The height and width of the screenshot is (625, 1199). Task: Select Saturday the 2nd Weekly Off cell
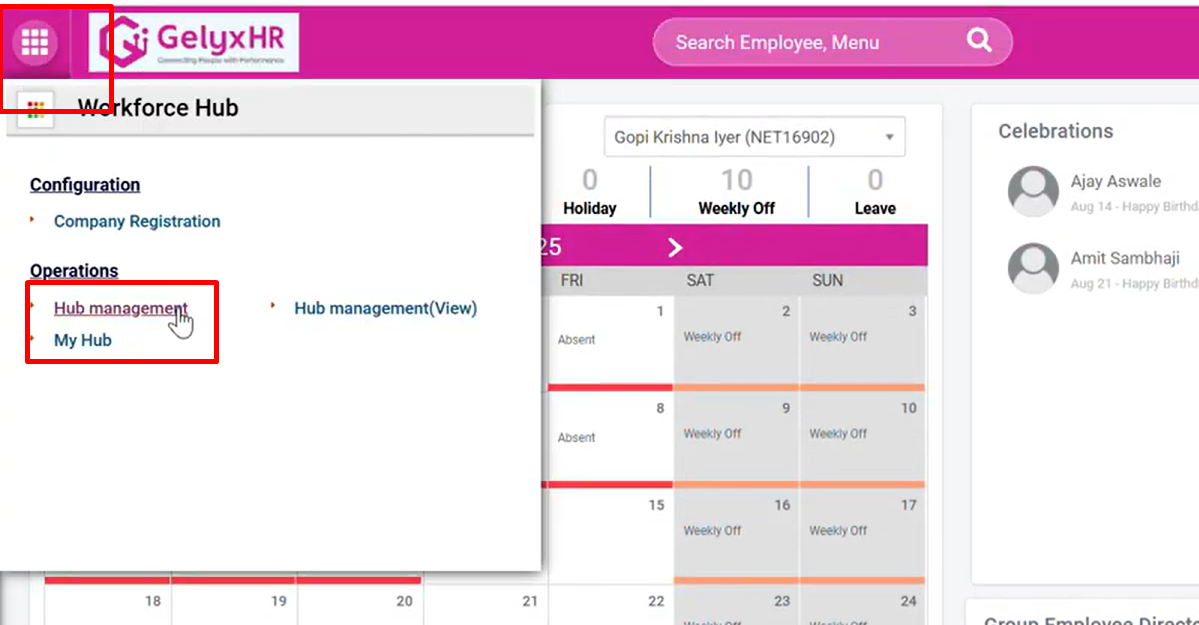click(x=735, y=340)
